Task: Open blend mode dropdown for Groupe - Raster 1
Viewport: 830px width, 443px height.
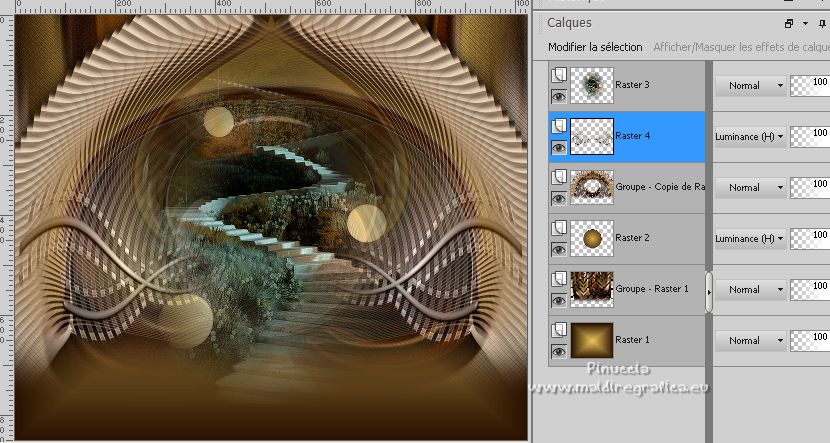Action: pos(750,290)
